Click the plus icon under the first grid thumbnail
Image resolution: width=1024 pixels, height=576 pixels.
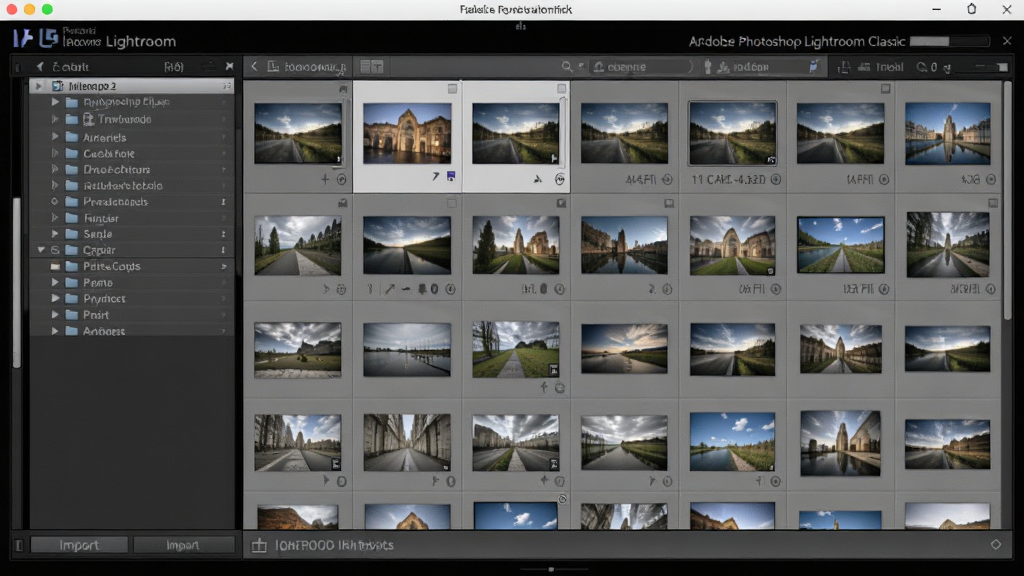coord(325,179)
